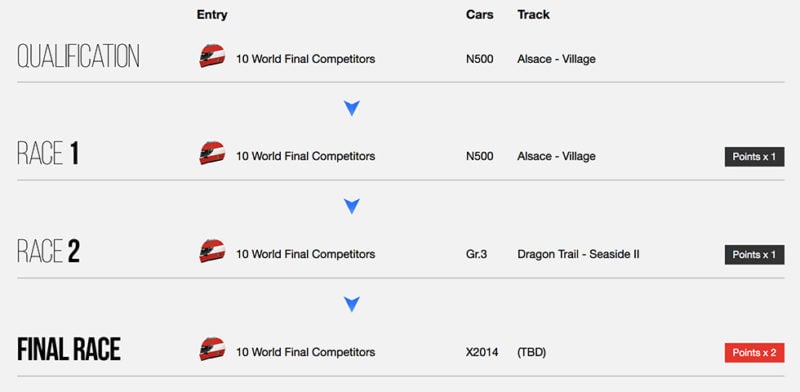Screen dimensions: 800x392
Task: Click blue arrow above Final Race row
Action: coord(352,304)
